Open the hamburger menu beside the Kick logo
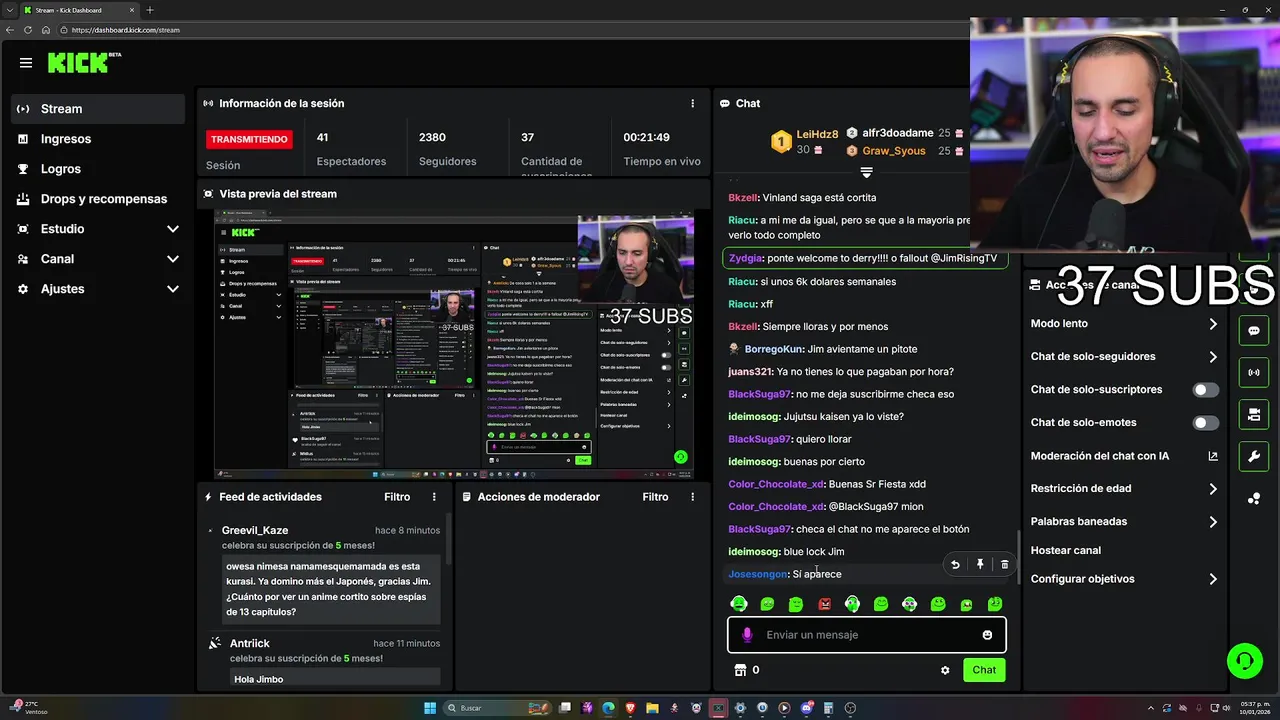The width and height of the screenshot is (1280, 720). (x=26, y=63)
